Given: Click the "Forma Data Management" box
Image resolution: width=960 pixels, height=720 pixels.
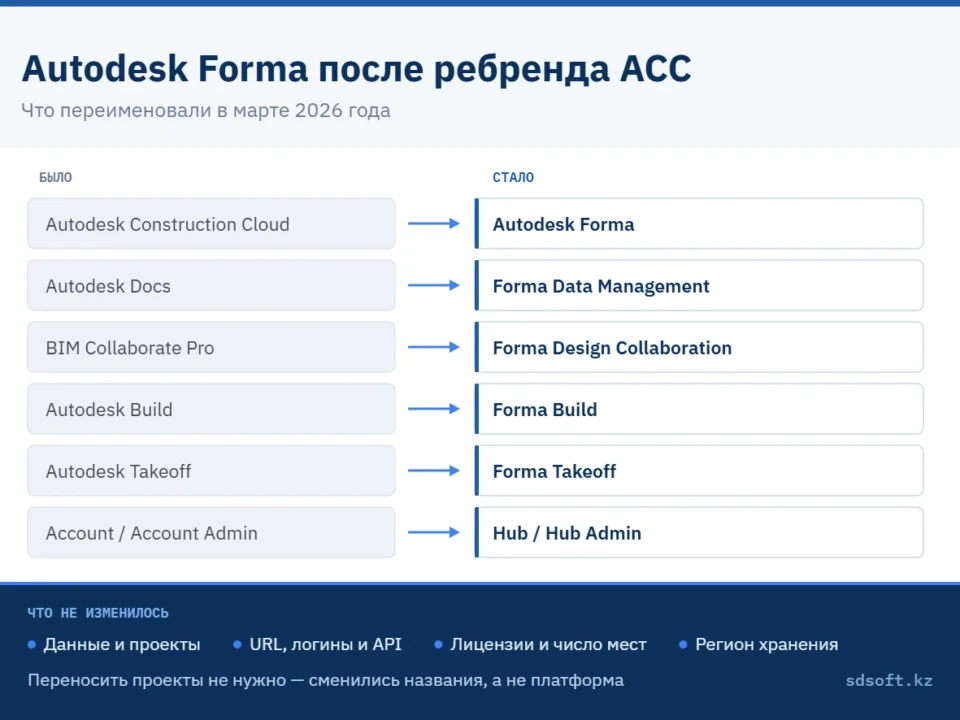Looking at the screenshot, I should (x=699, y=285).
